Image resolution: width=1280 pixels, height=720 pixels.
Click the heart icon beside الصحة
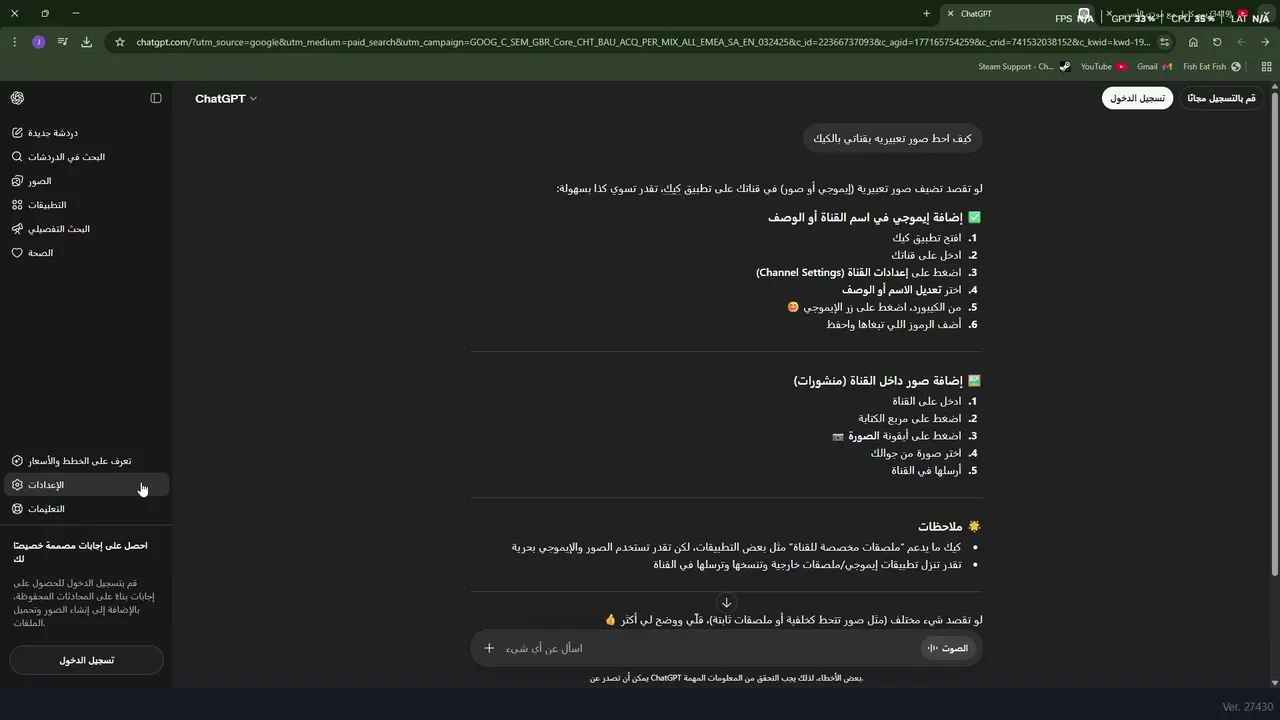click(17, 253)
